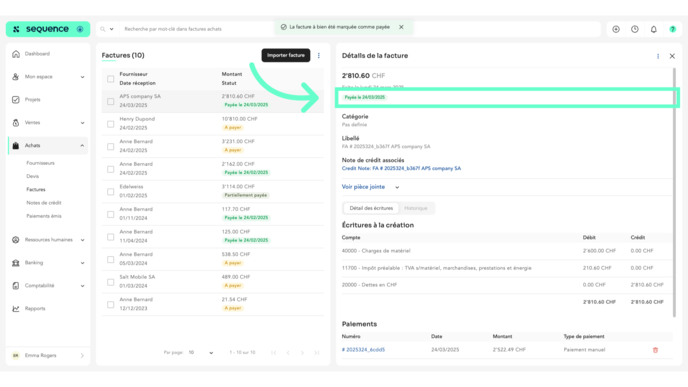The width and height of the screenshot is (688, 387).
Task: Select the Détail des écritures tab
Action: pos(371,208)
